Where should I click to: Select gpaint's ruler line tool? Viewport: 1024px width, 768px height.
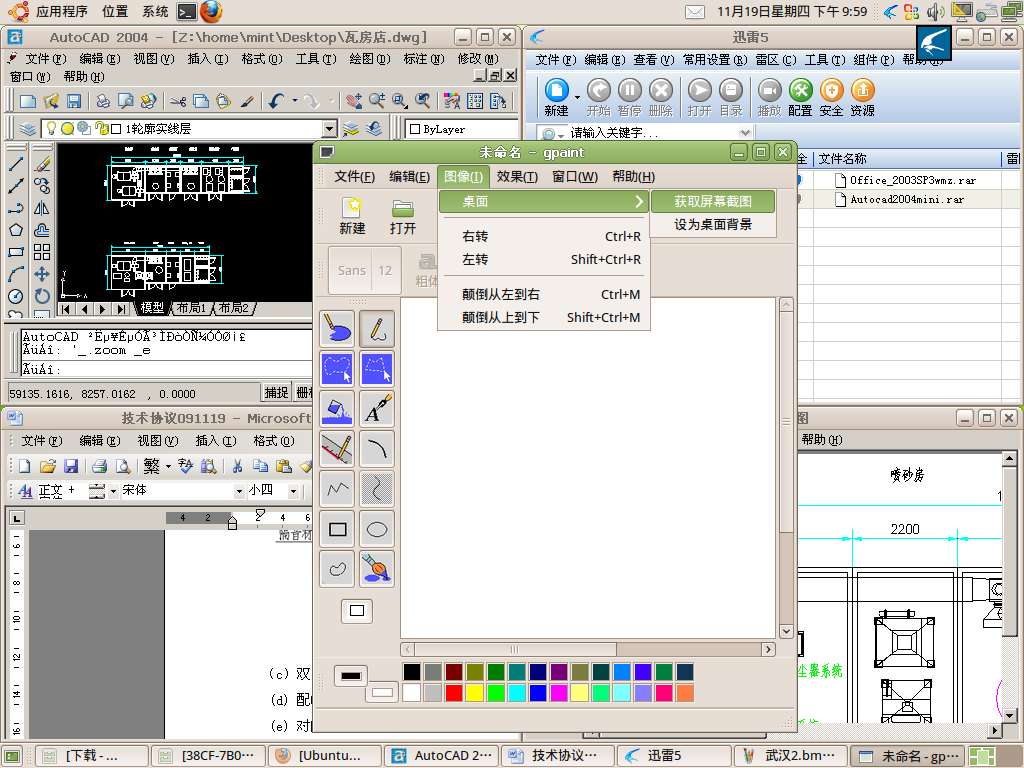coord(338,448)
